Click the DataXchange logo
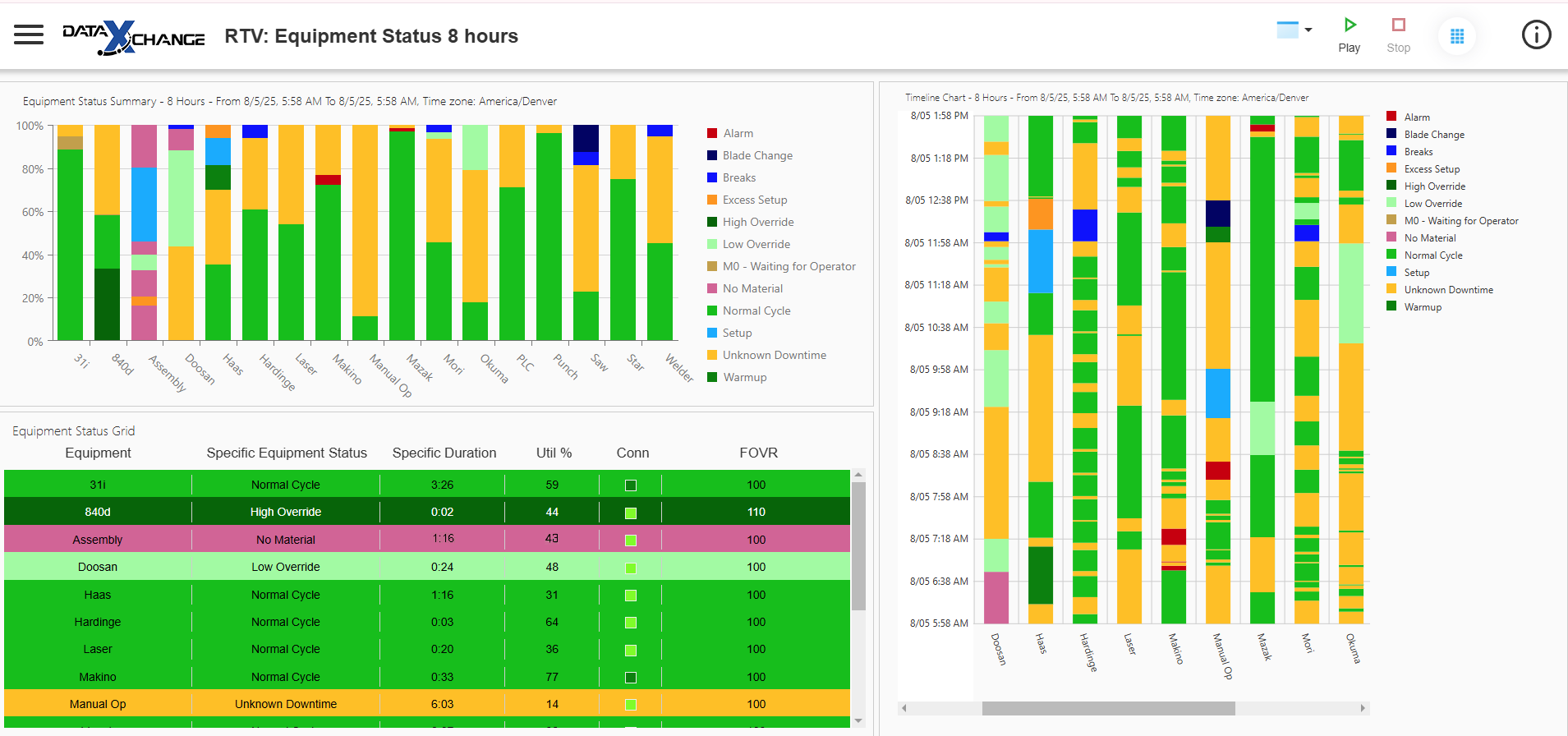Screen dimensions: 1568x736 click(x=134, y=37)
